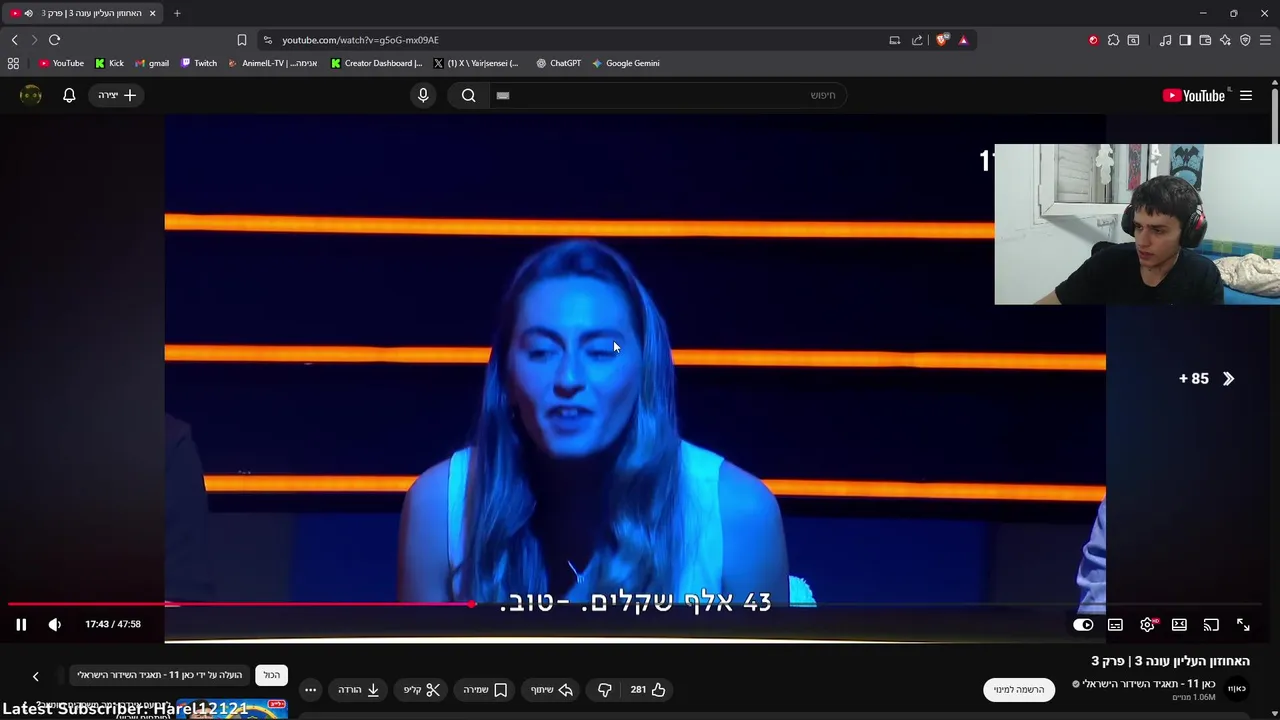Viewport: 1280px width, 720px height.
Task: Open the media control music note
Action: pos(1165,40)
